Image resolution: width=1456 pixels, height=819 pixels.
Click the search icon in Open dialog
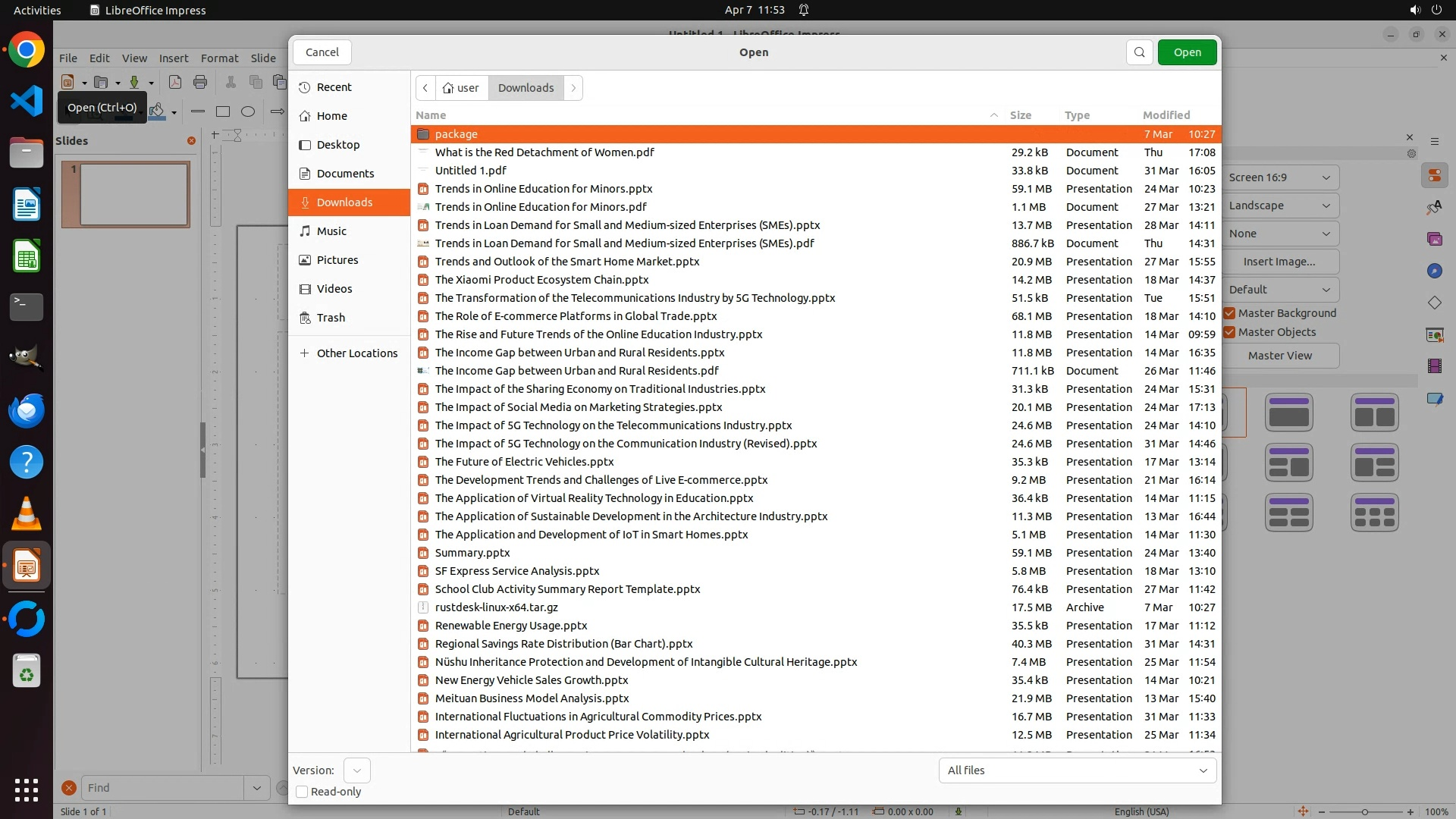tap(1139, 52)
